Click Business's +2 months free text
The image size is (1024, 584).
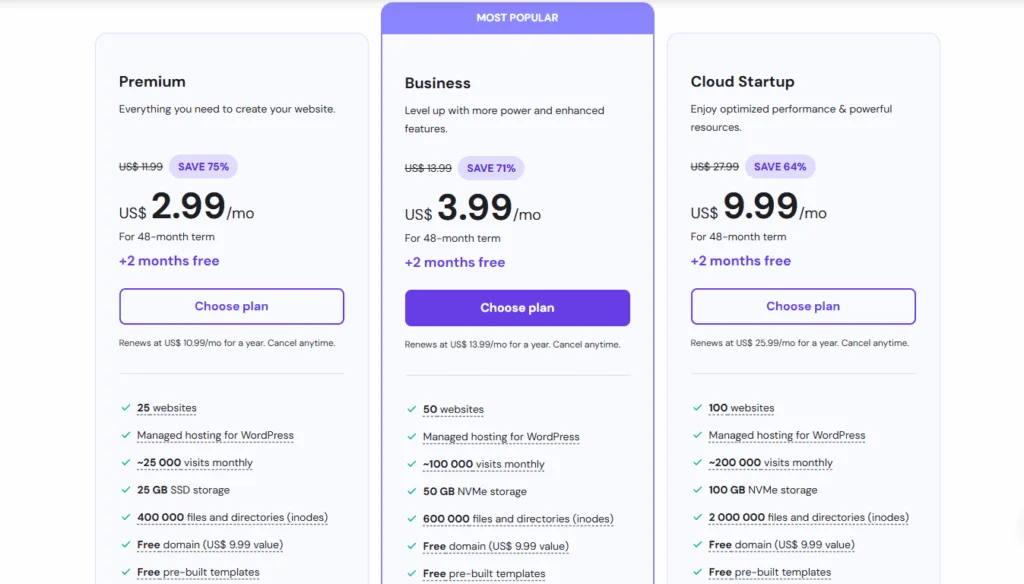tap(455, 263)
